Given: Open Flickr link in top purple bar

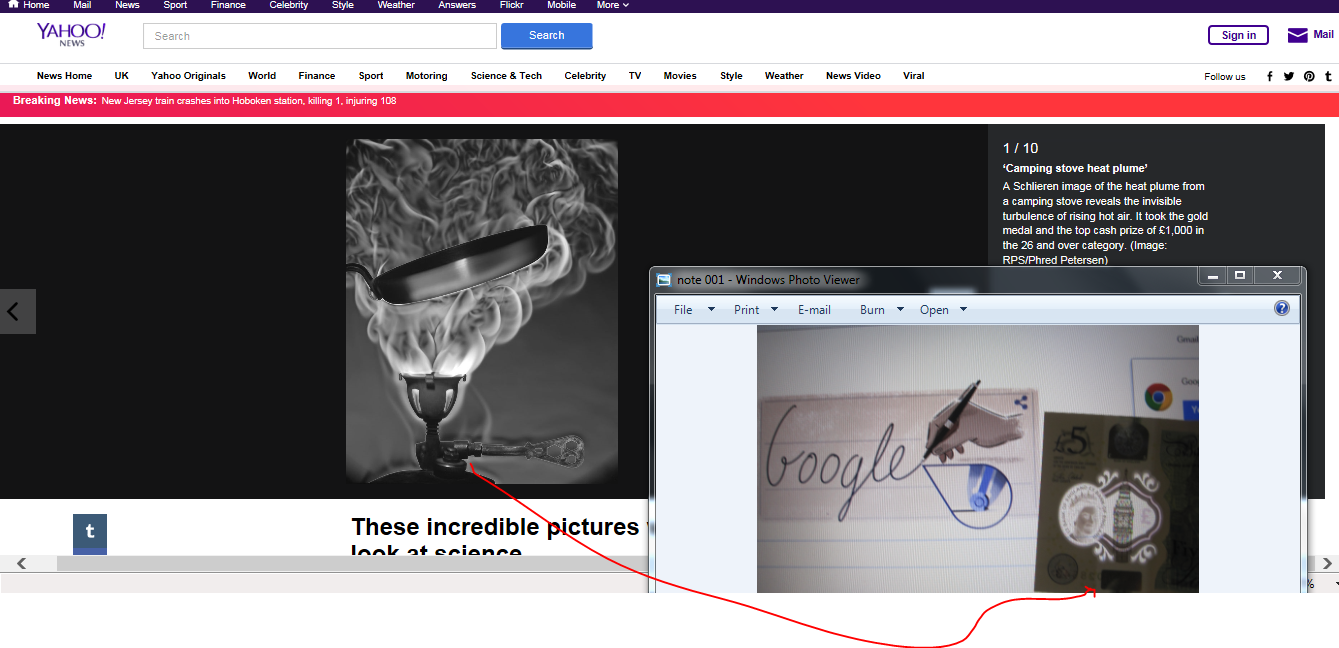Looking at the screenshot, I should 511,5.
